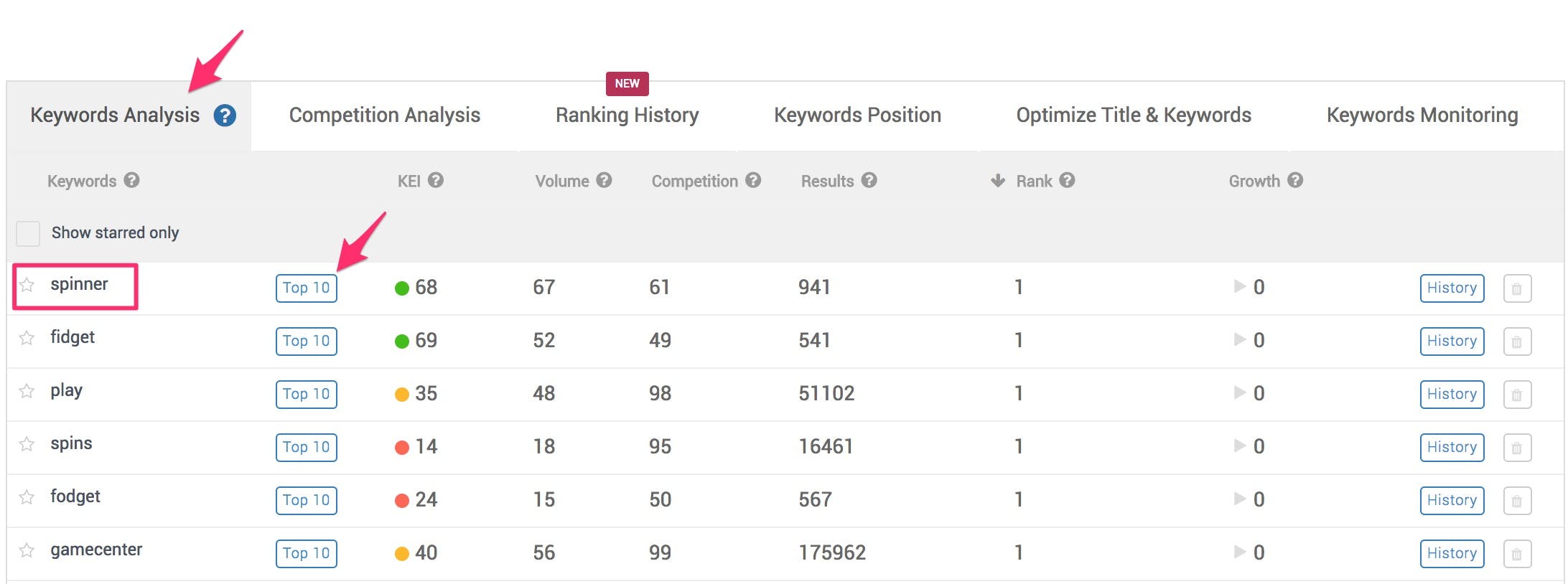
Task: Delete the spinner keyword with trash icon
Action: coord(1517,288)
